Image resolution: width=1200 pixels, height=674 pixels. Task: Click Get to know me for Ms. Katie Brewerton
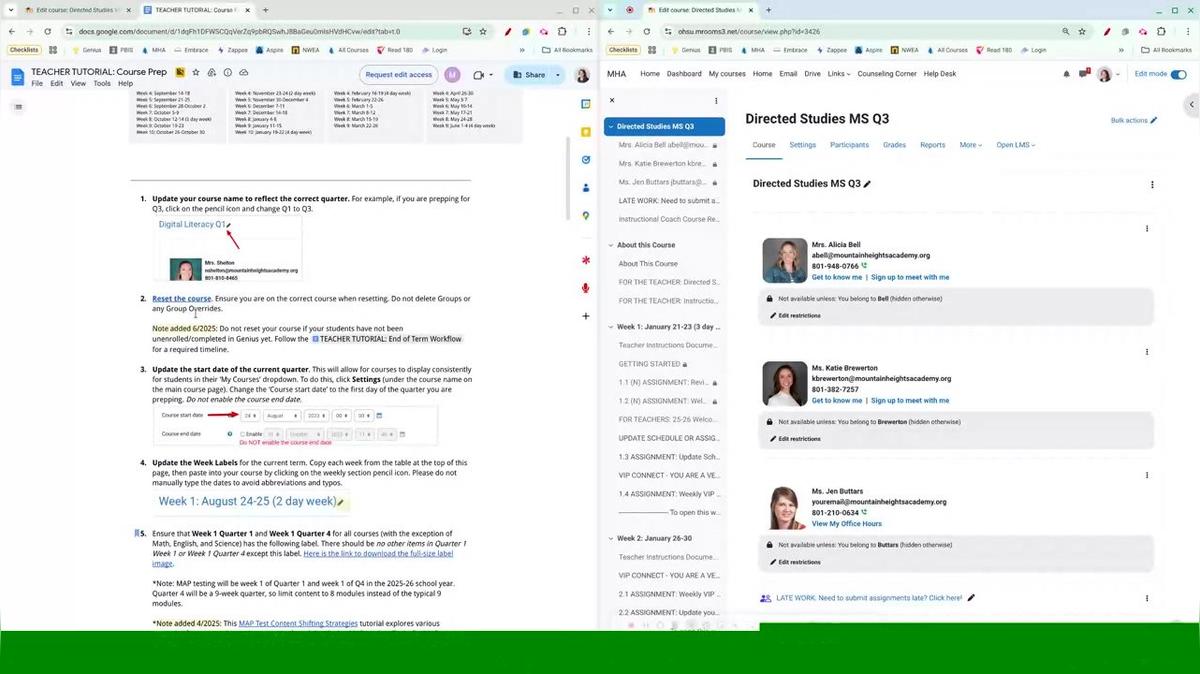[x=837, y=400]
